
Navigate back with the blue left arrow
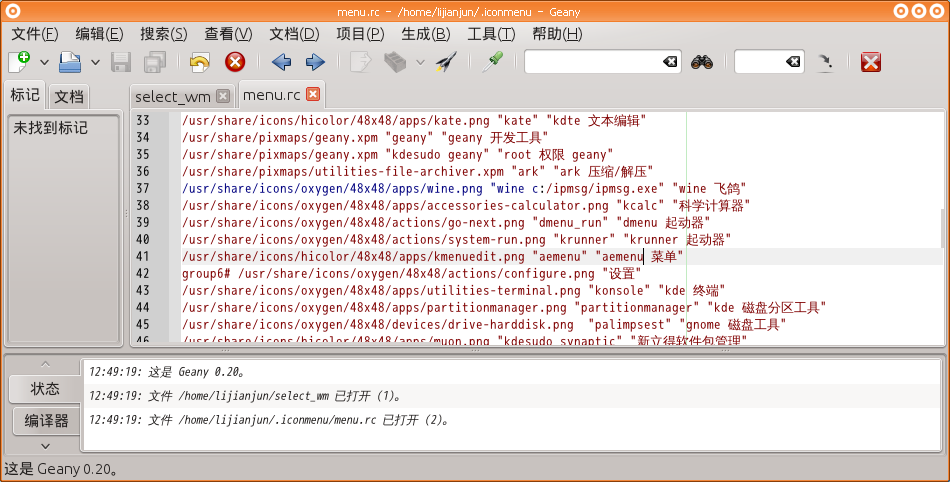coord(281,62)
